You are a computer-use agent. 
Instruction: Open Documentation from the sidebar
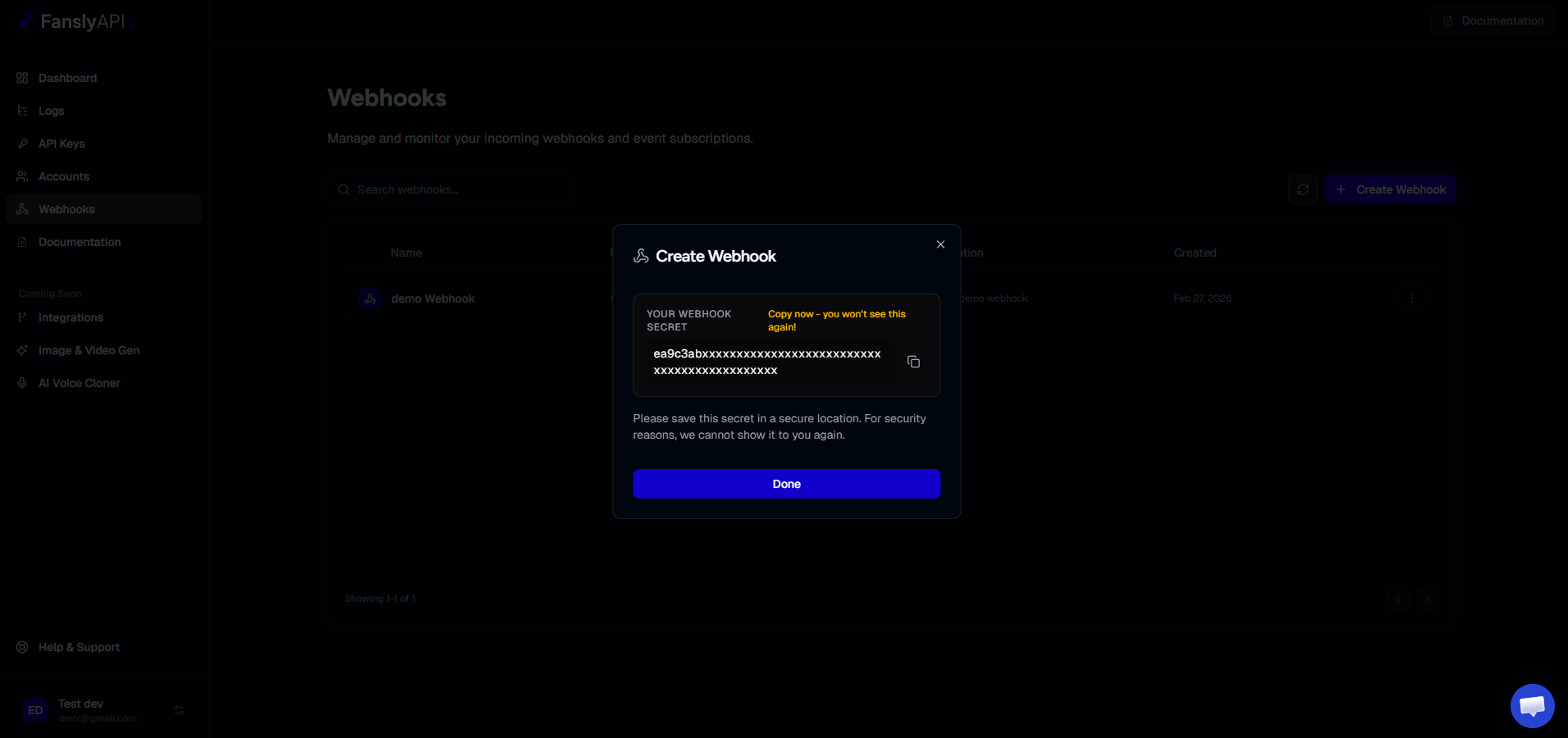click(78, 242)
